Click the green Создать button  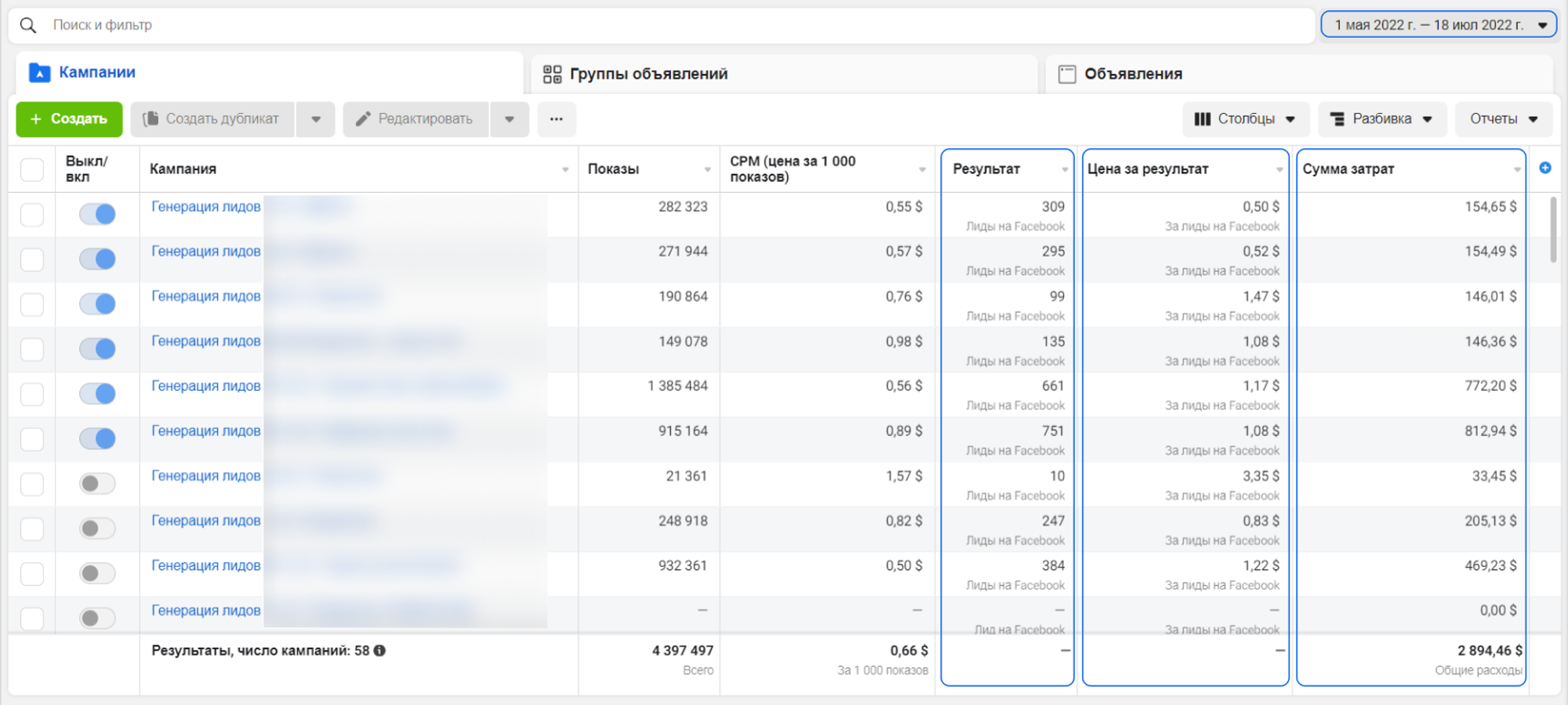coord(69,119)
